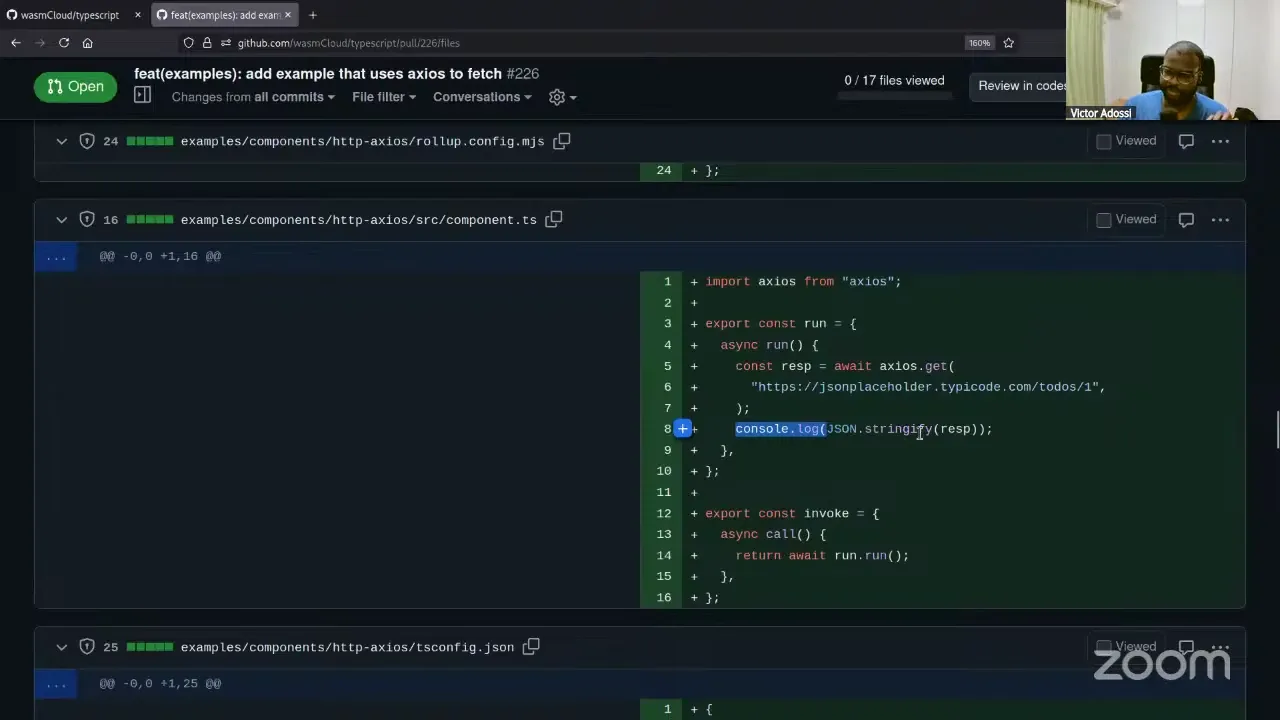
Task: Click line number 12 in component.ts
Action: 664,513
